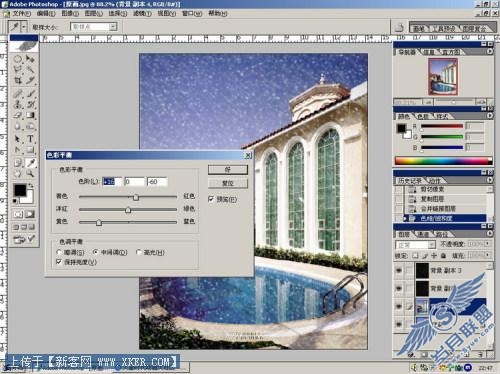Open the 不透明度 opacity arrow

click(x=488, y=244)
